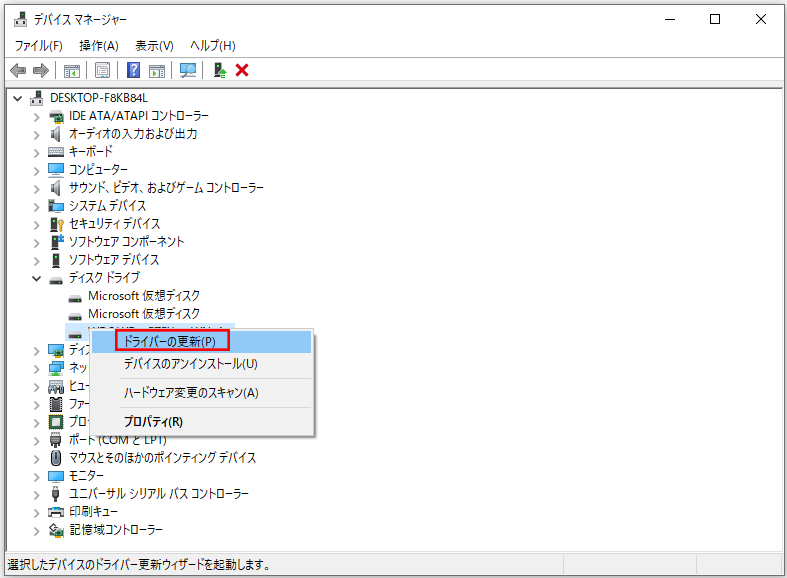This screenshot has height=578, width=787.
Task: Click the Back arrow toolbar icon
Action: (18, 70)
